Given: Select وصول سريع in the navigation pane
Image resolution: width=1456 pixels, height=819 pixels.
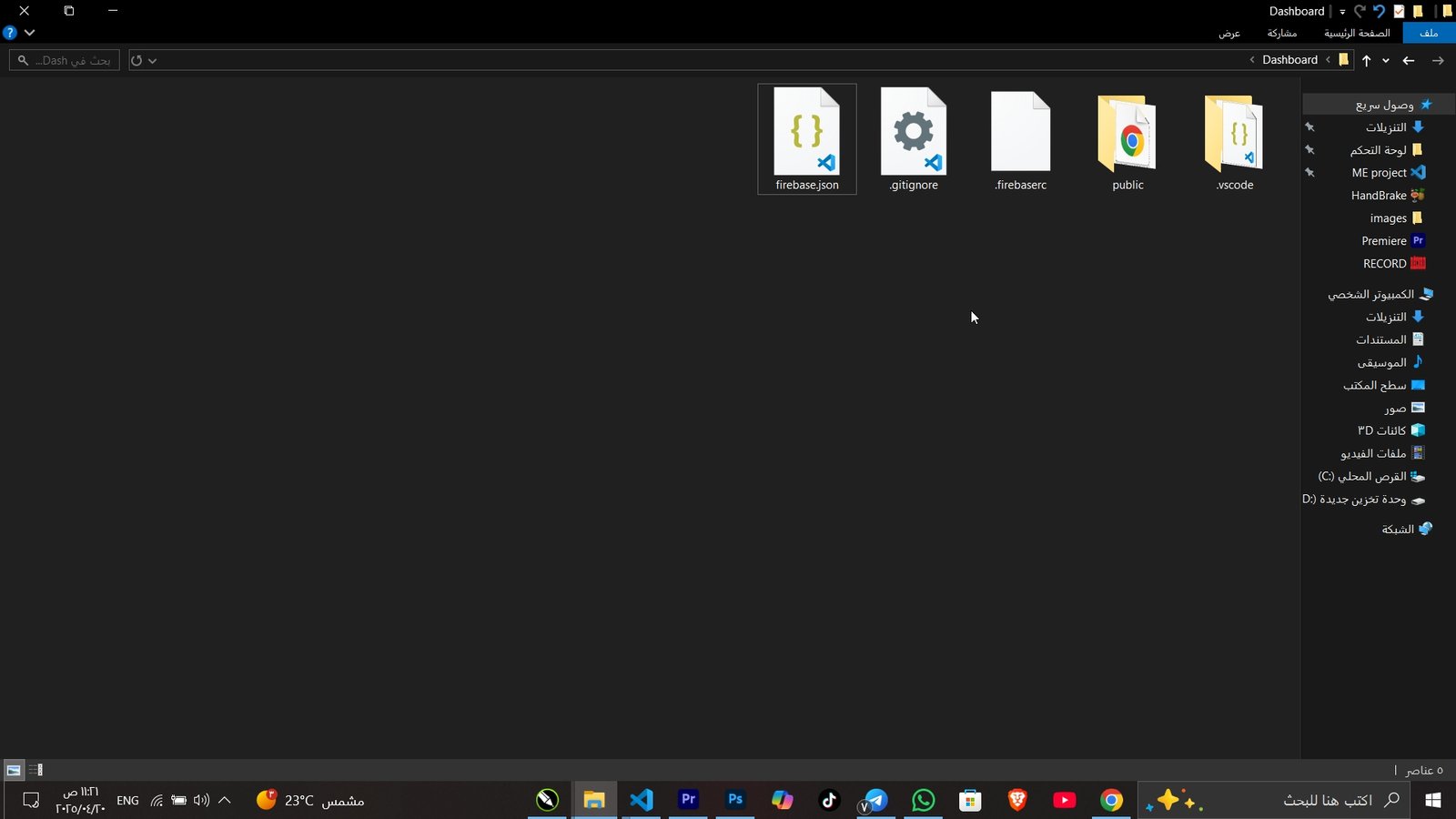Looking at the screenshot, I should click(x=1393, y=105).
